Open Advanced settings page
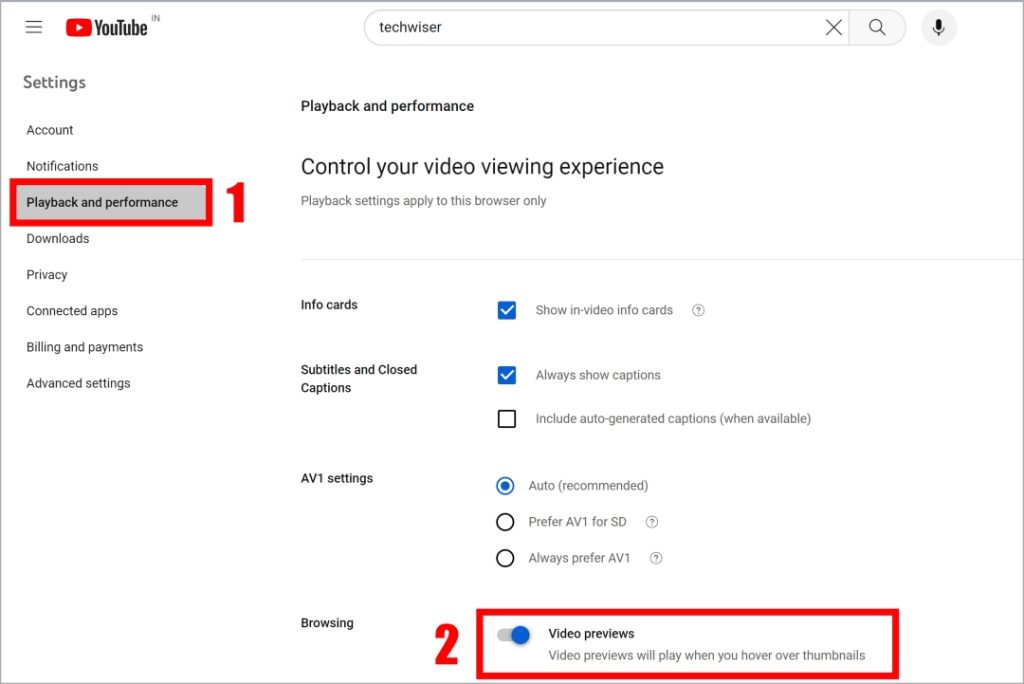This screenshot has width=1024, height=684. pyautogui.click(x=78, y=383)
